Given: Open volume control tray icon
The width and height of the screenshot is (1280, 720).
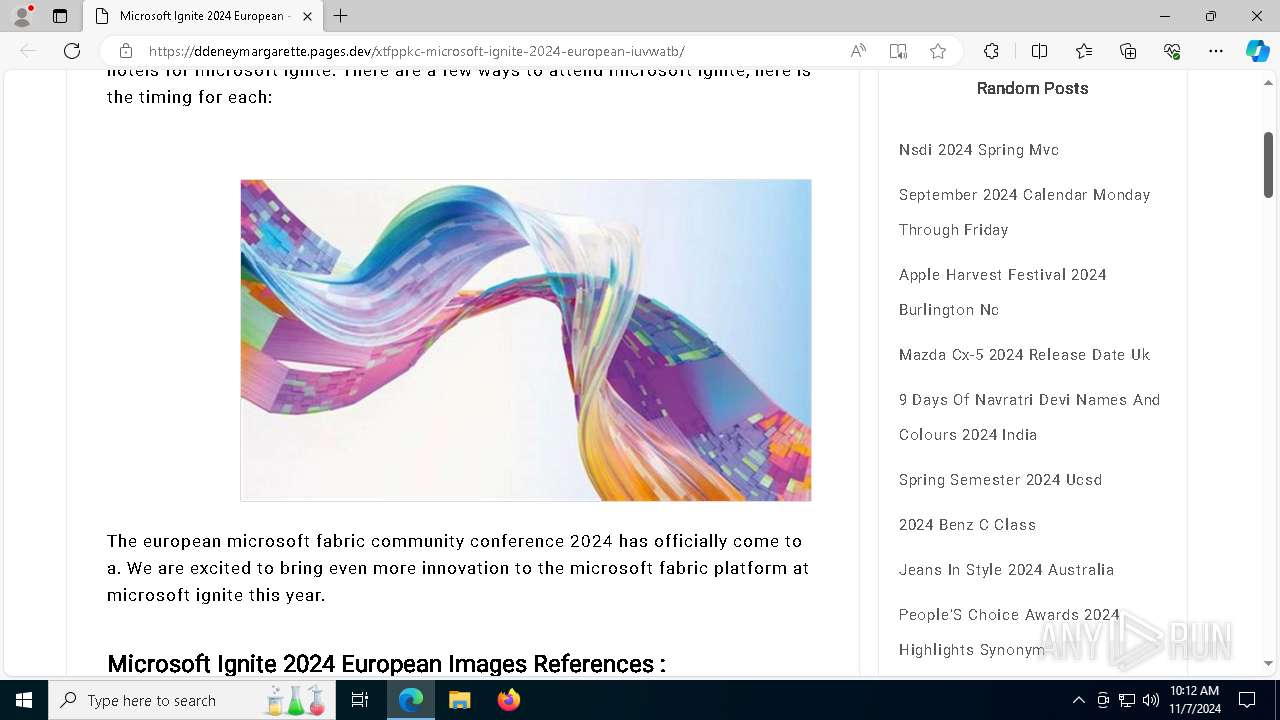Looking at the screenshot, I should tap(1151, 700).
